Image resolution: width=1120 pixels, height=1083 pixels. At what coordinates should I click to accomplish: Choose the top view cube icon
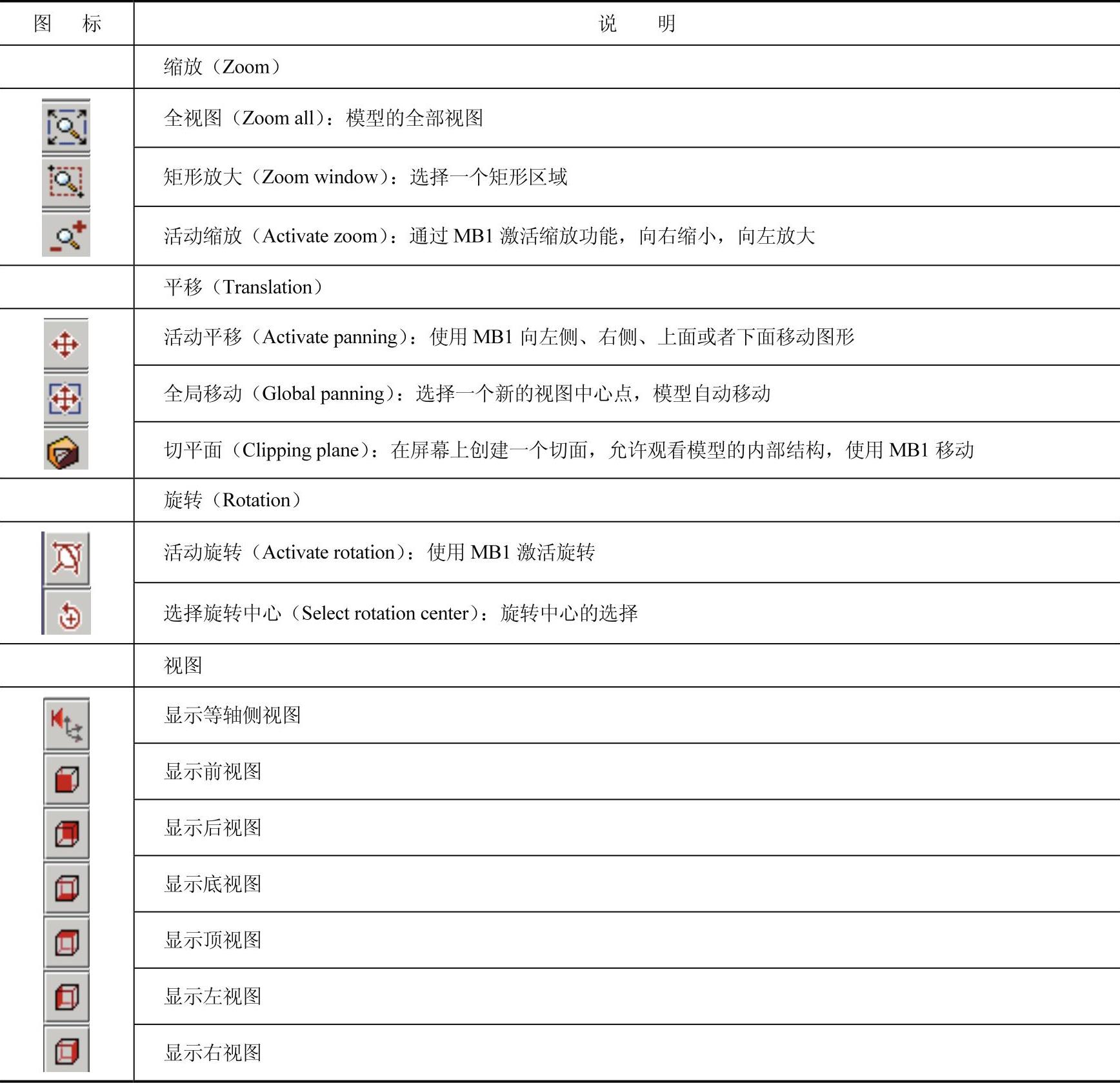pyautogui.click(x=66, y=943)
